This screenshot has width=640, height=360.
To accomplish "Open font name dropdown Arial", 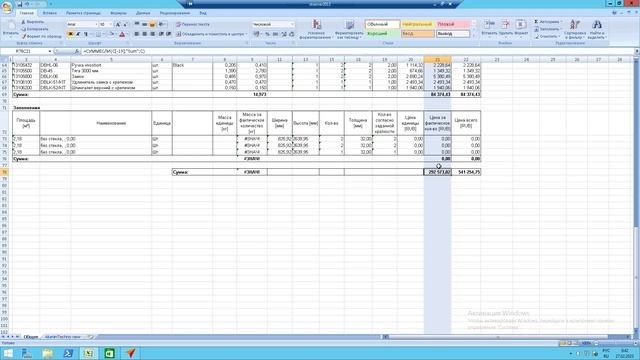I will [96, 24].
